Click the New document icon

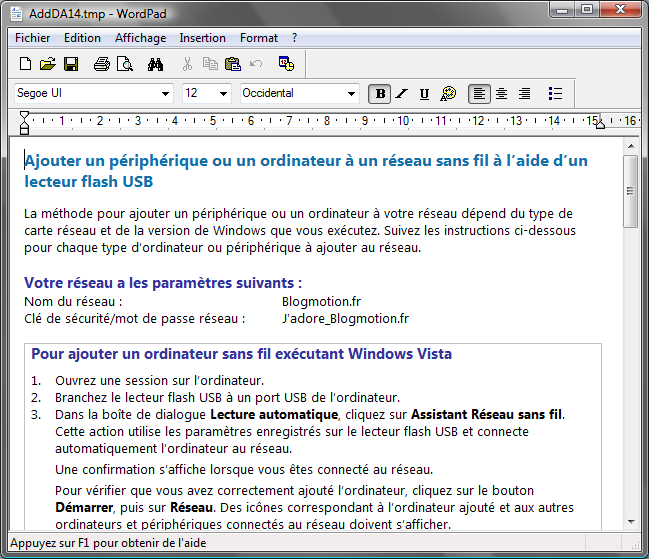point(26,64)
